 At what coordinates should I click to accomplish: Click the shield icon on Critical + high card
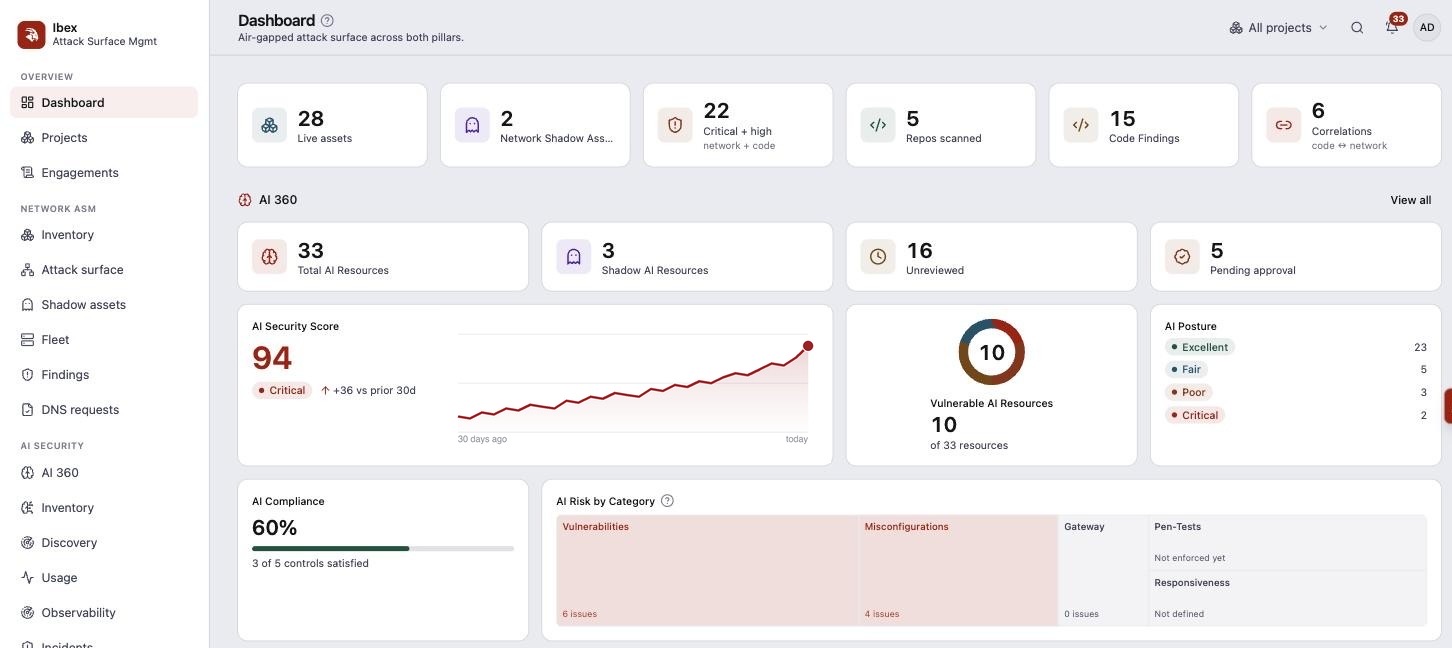pyautogui.click(x=675, y=125)
